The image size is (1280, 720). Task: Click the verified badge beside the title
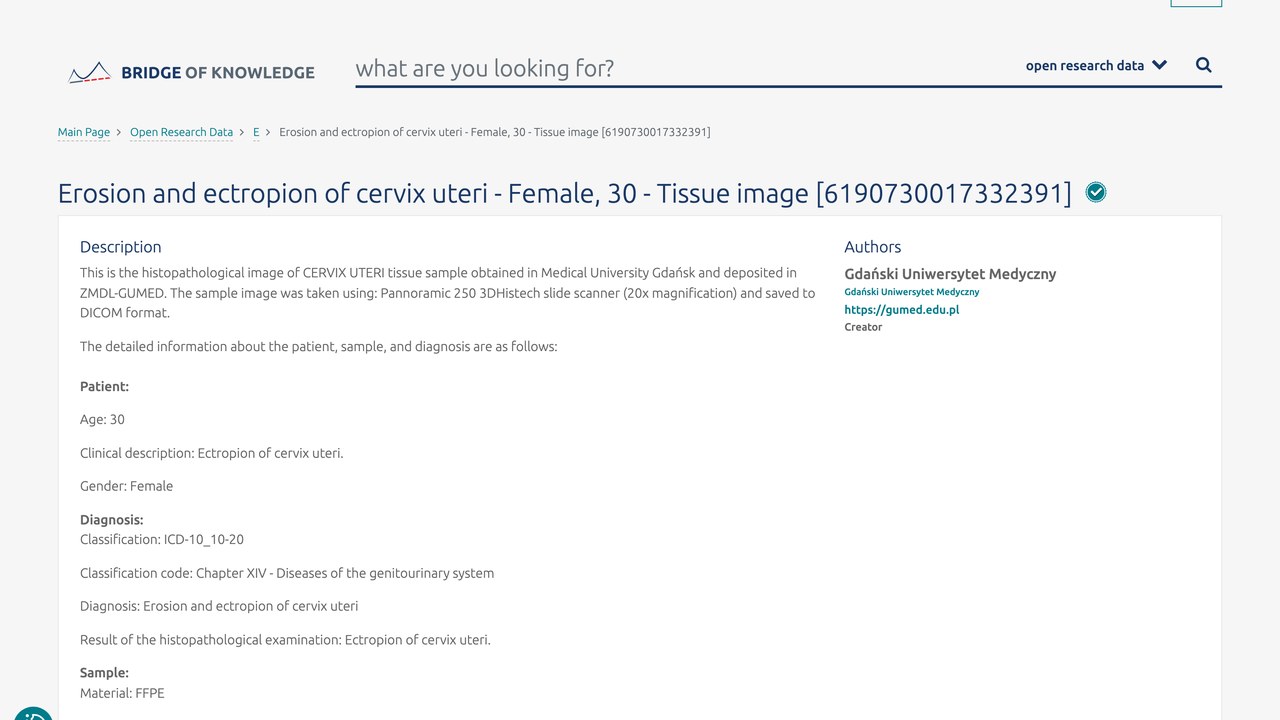click(1096, 192)
